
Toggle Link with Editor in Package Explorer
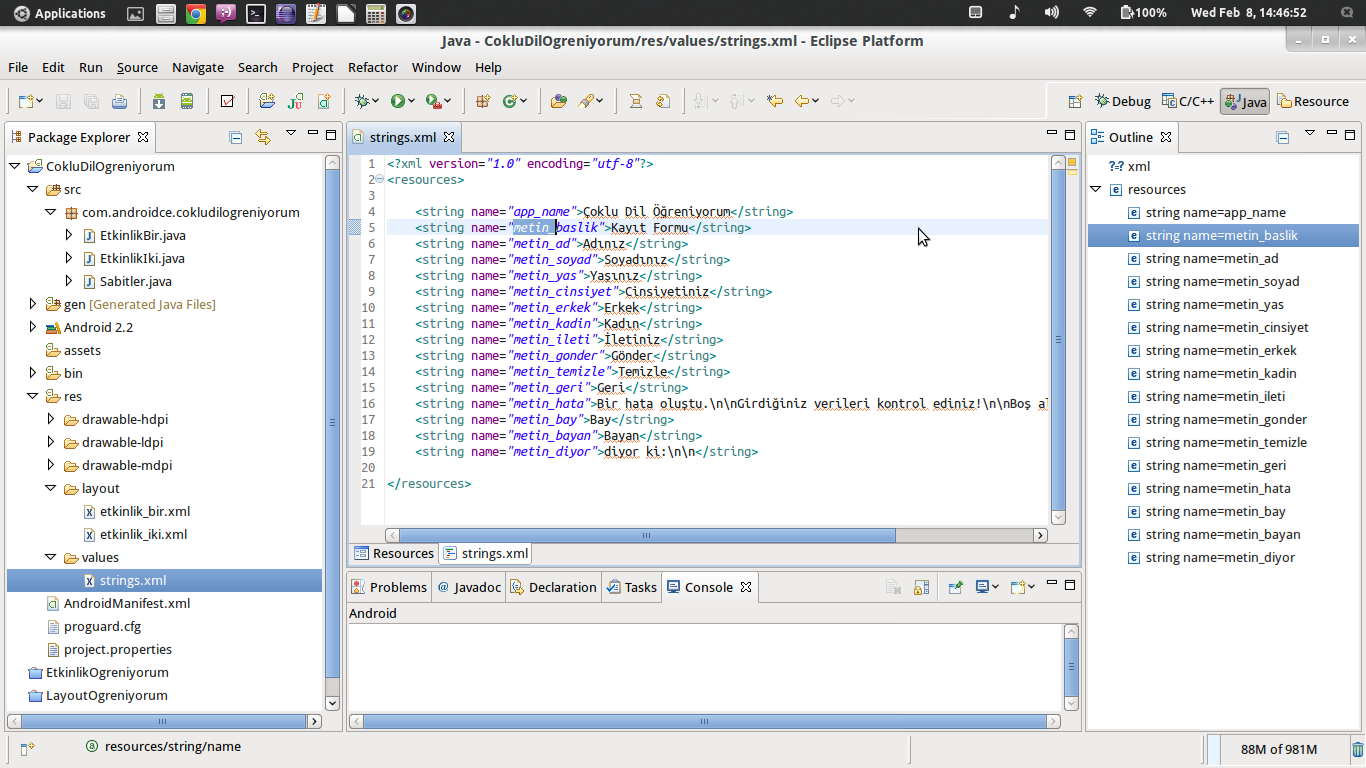pos(263,137)
